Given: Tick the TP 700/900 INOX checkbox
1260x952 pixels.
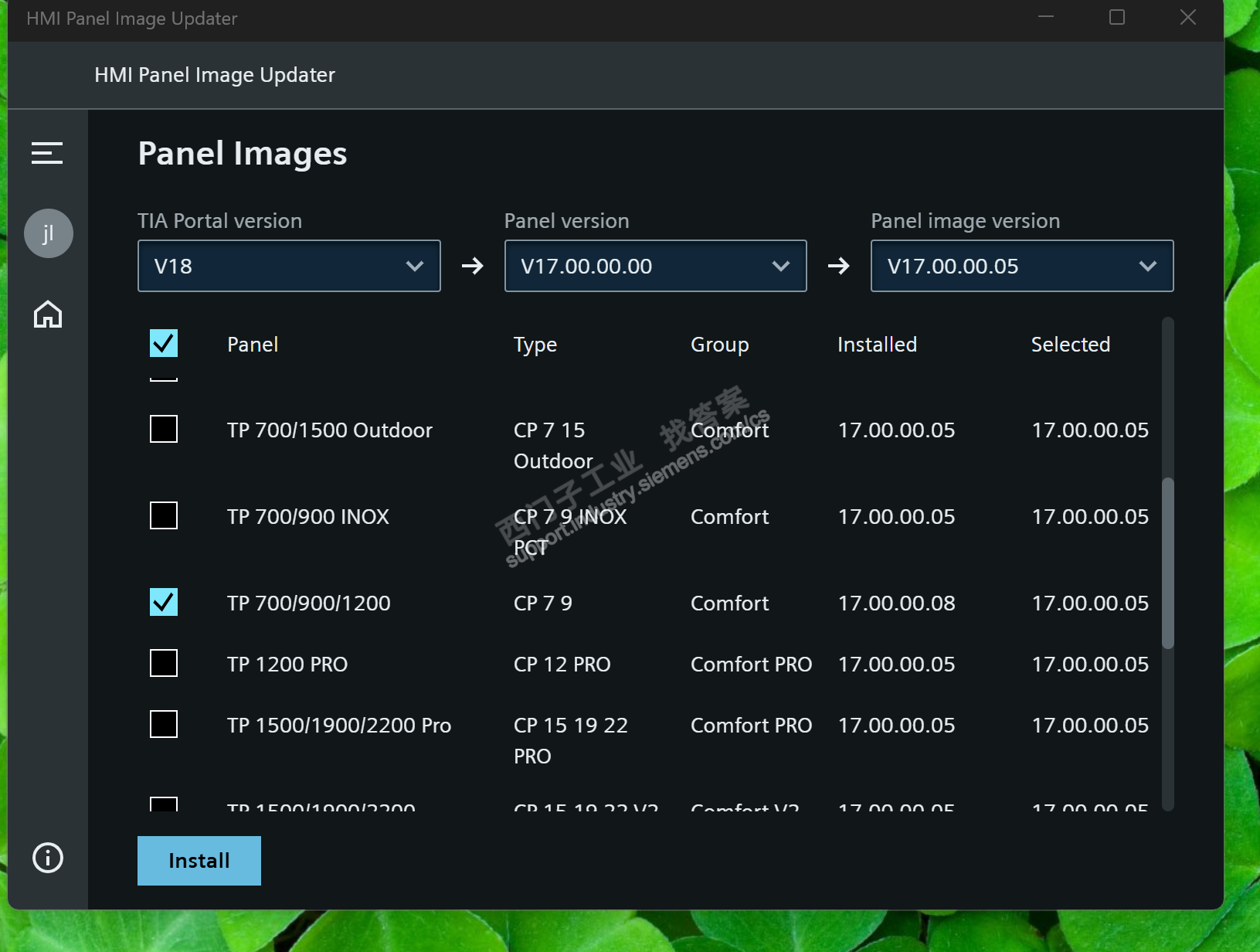Looking at the screenshot, I should tap(164, 515).
